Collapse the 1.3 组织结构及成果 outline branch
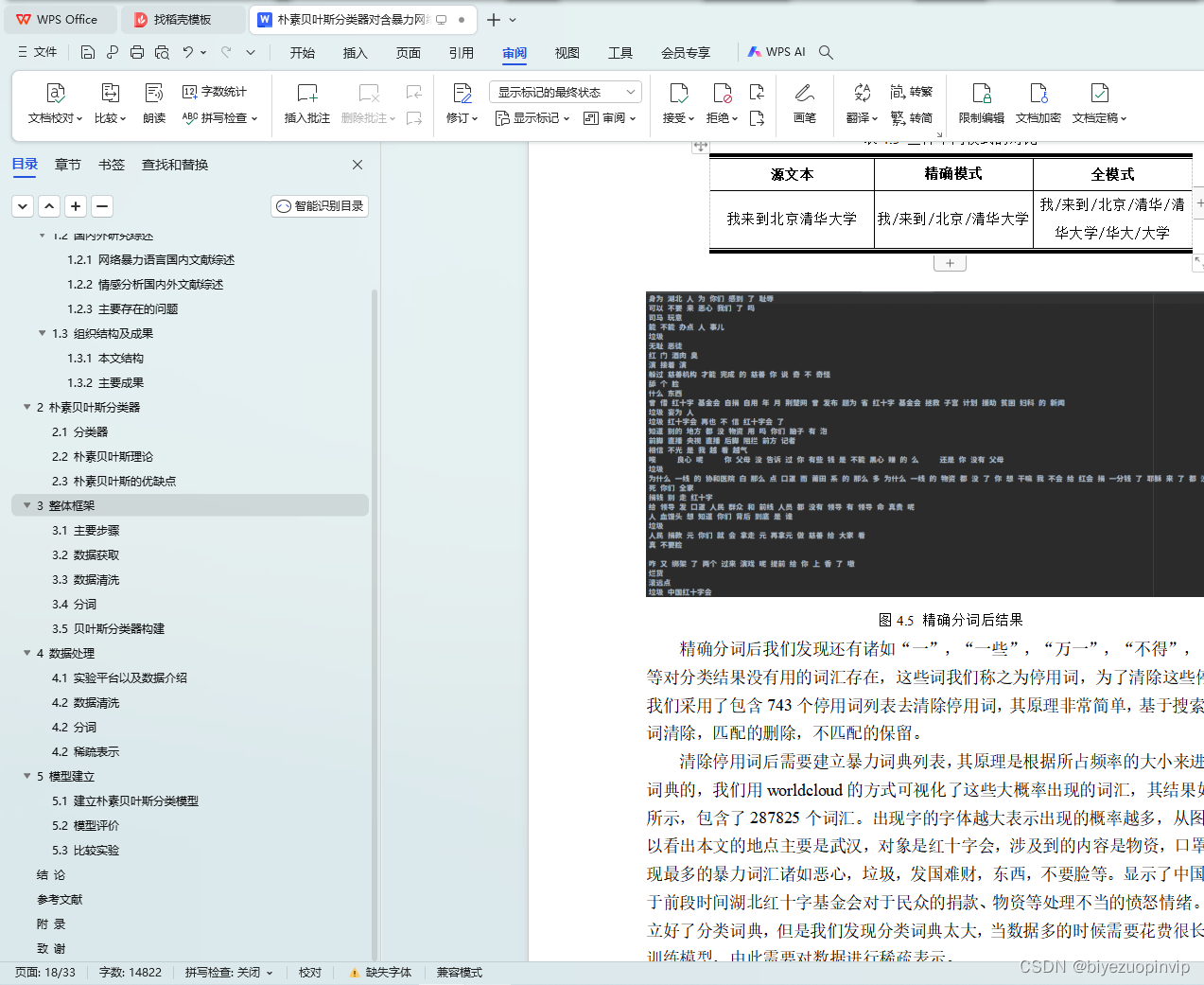This screenshot has width=1204, height=985. pos(42,333)
